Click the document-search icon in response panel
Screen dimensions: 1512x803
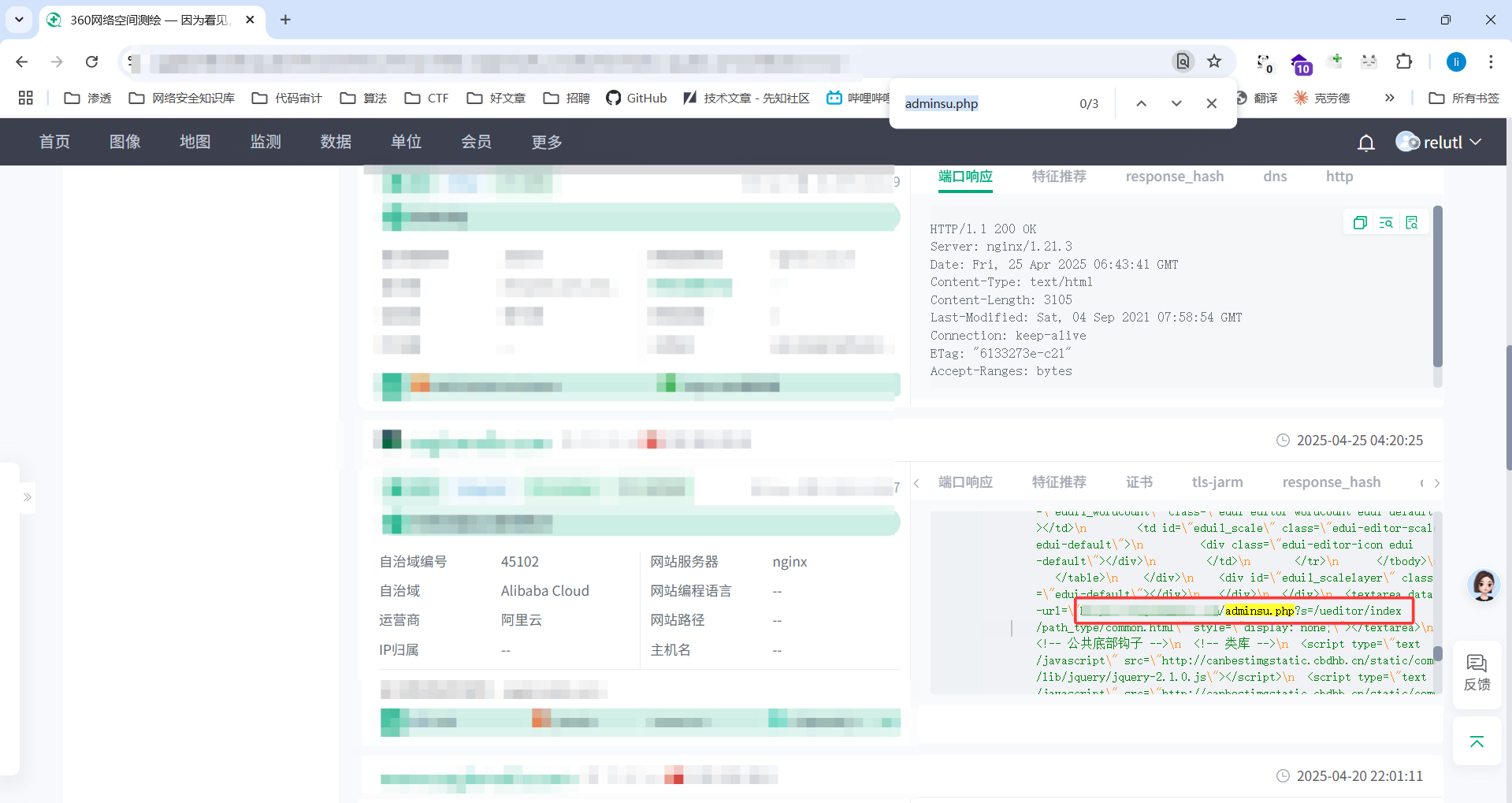coord(1412,223)
